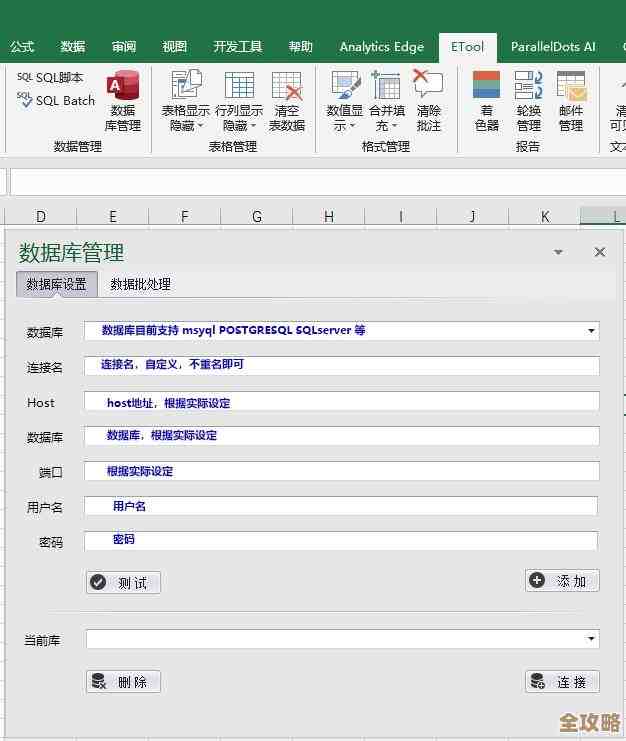The width and height of the screenshot is (626, 741).
Task: Switch to 数据 ribbon tab
Action: 73,47
